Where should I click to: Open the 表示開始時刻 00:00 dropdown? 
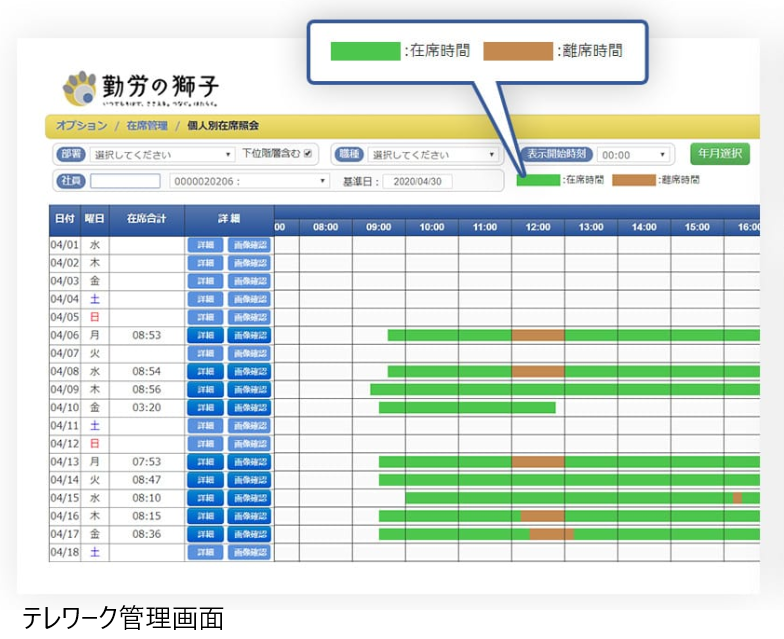[x=634, y=155]
